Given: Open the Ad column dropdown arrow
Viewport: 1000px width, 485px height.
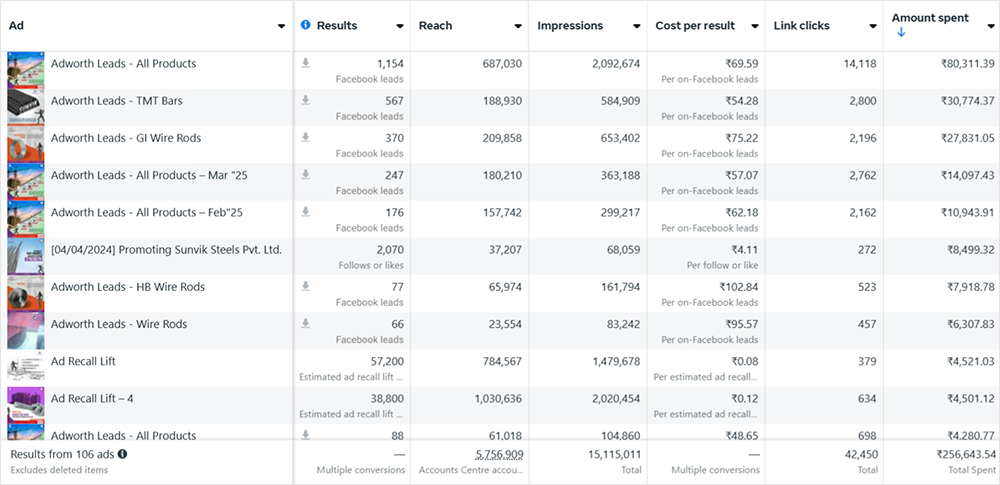Looking at the screenshot, I should [x=281, y=26].
